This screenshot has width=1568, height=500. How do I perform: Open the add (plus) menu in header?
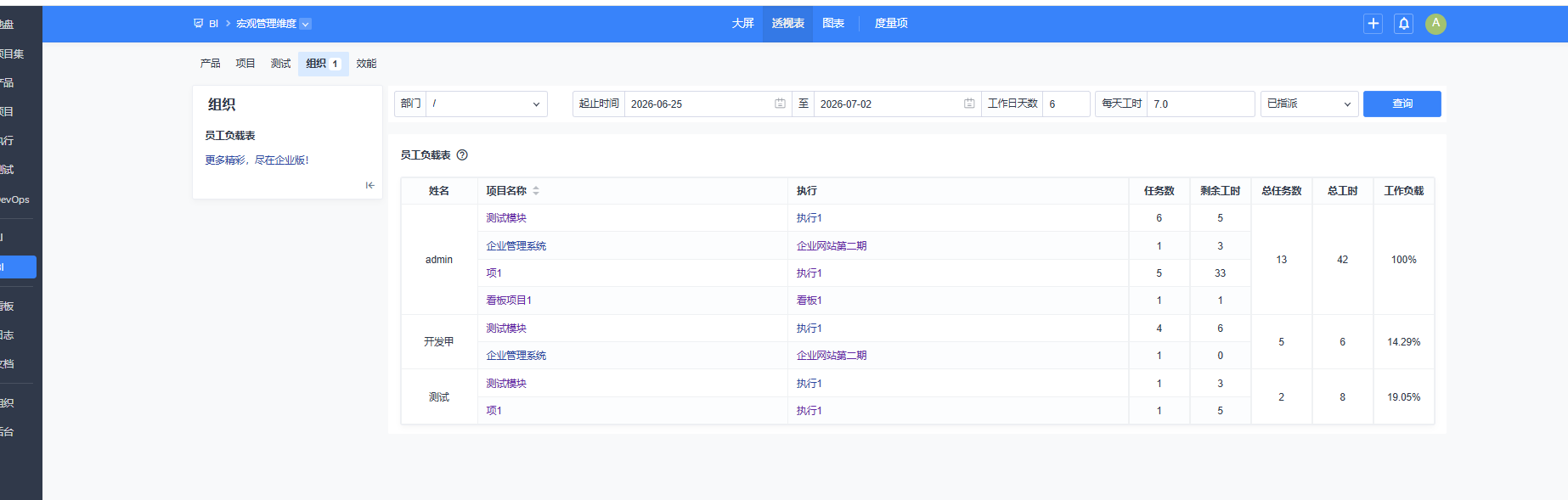(x=1373, y=24)
